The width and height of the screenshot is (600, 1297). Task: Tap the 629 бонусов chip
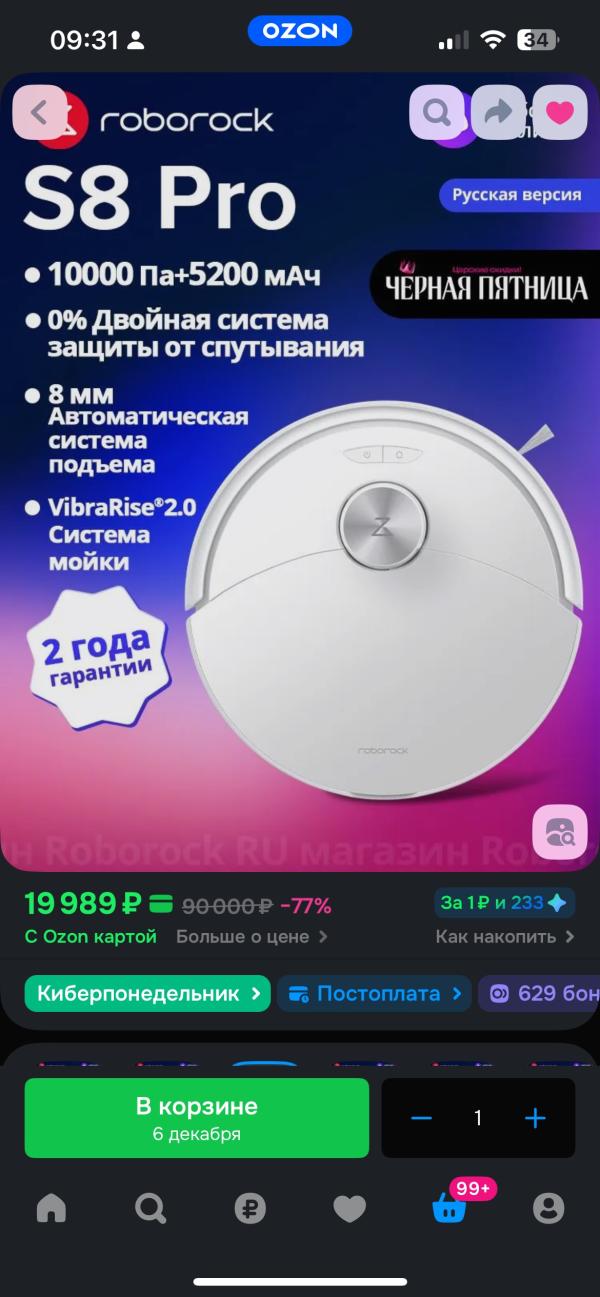[540, 994]
